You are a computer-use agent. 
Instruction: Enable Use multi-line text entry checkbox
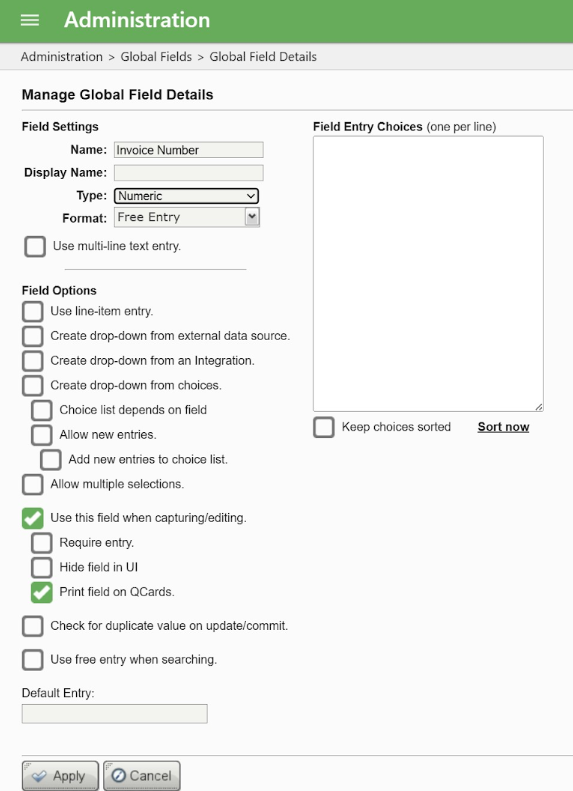point(35,247)
